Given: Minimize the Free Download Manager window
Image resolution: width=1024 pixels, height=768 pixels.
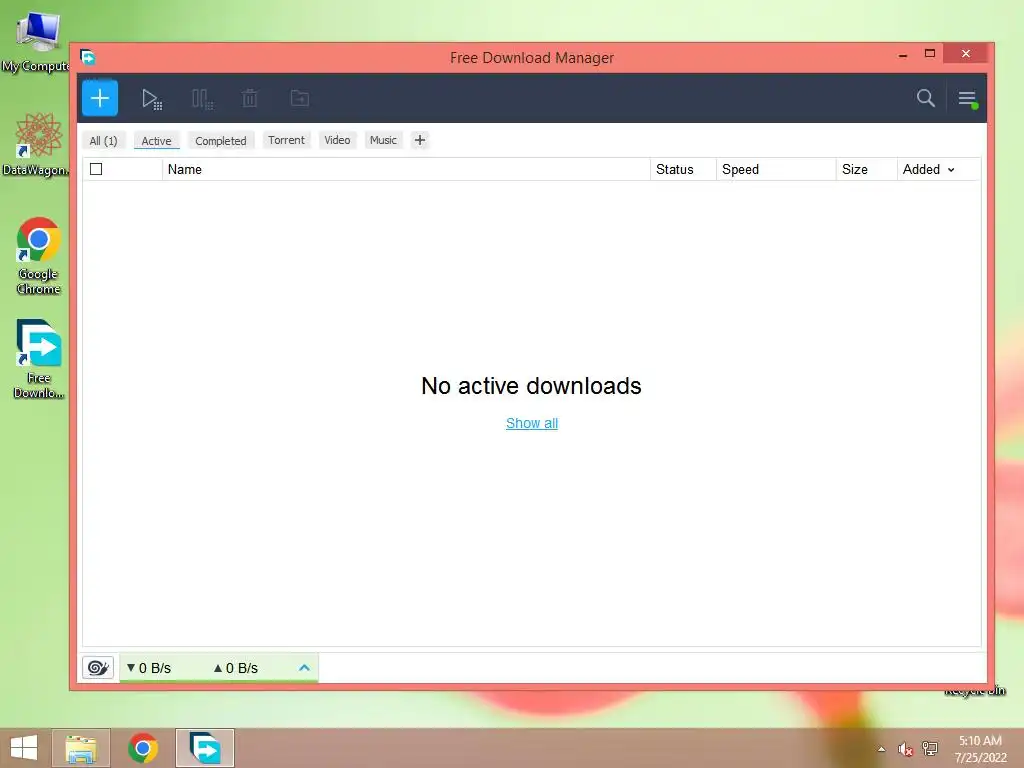Looking at the screenshot, I should tap(903, 55).
